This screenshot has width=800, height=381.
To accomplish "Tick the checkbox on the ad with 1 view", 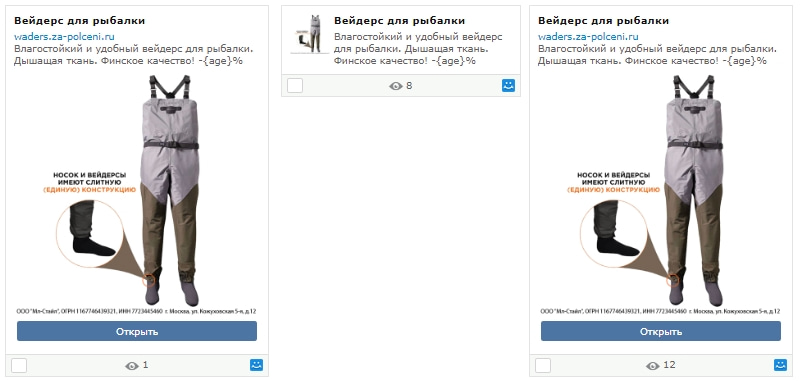I will coord(19,366).
